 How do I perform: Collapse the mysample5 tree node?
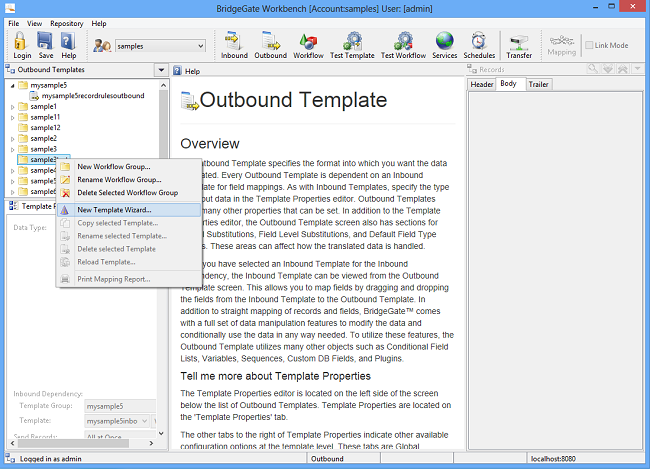point(12,85)
